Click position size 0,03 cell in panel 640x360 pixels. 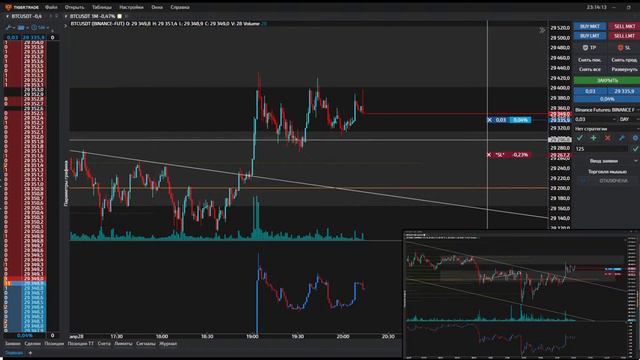click(590, 91)
